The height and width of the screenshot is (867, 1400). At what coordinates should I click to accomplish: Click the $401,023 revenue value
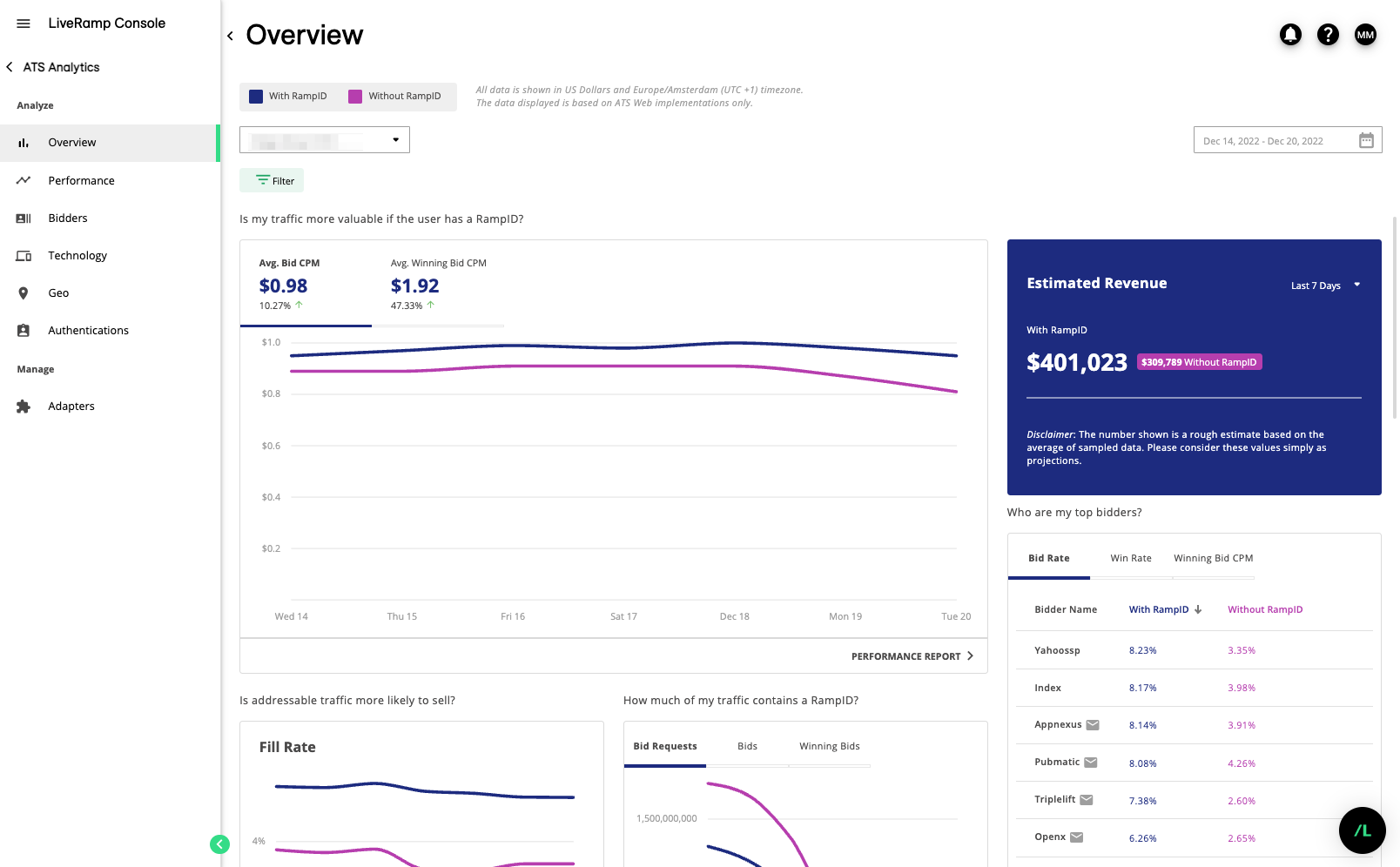1077,362
